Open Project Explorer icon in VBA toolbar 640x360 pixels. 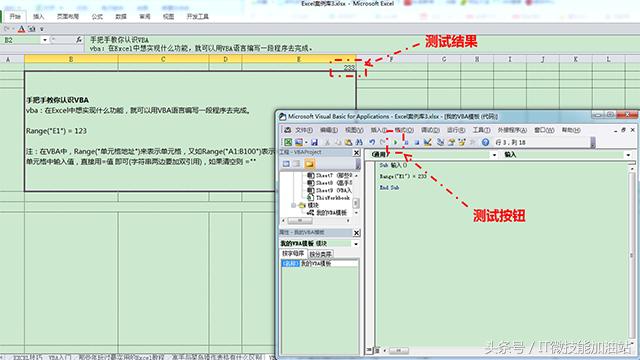440,142
